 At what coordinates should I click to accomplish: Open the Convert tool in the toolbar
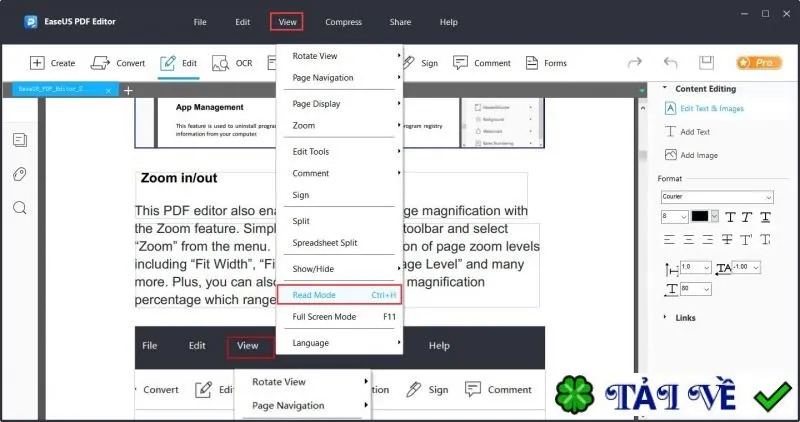point(118,63)
